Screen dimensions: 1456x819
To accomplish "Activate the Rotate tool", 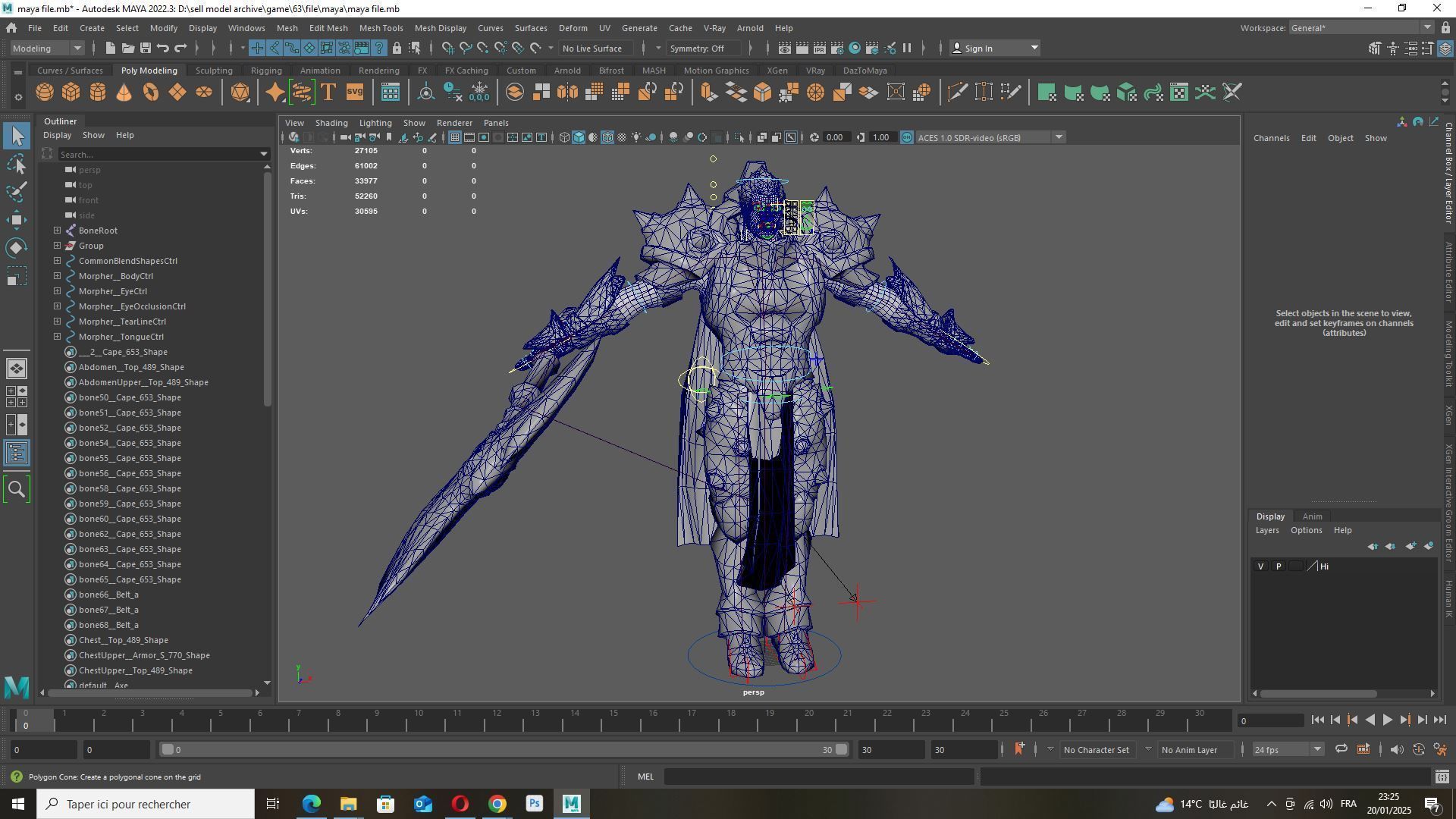I will coord(17,248).
